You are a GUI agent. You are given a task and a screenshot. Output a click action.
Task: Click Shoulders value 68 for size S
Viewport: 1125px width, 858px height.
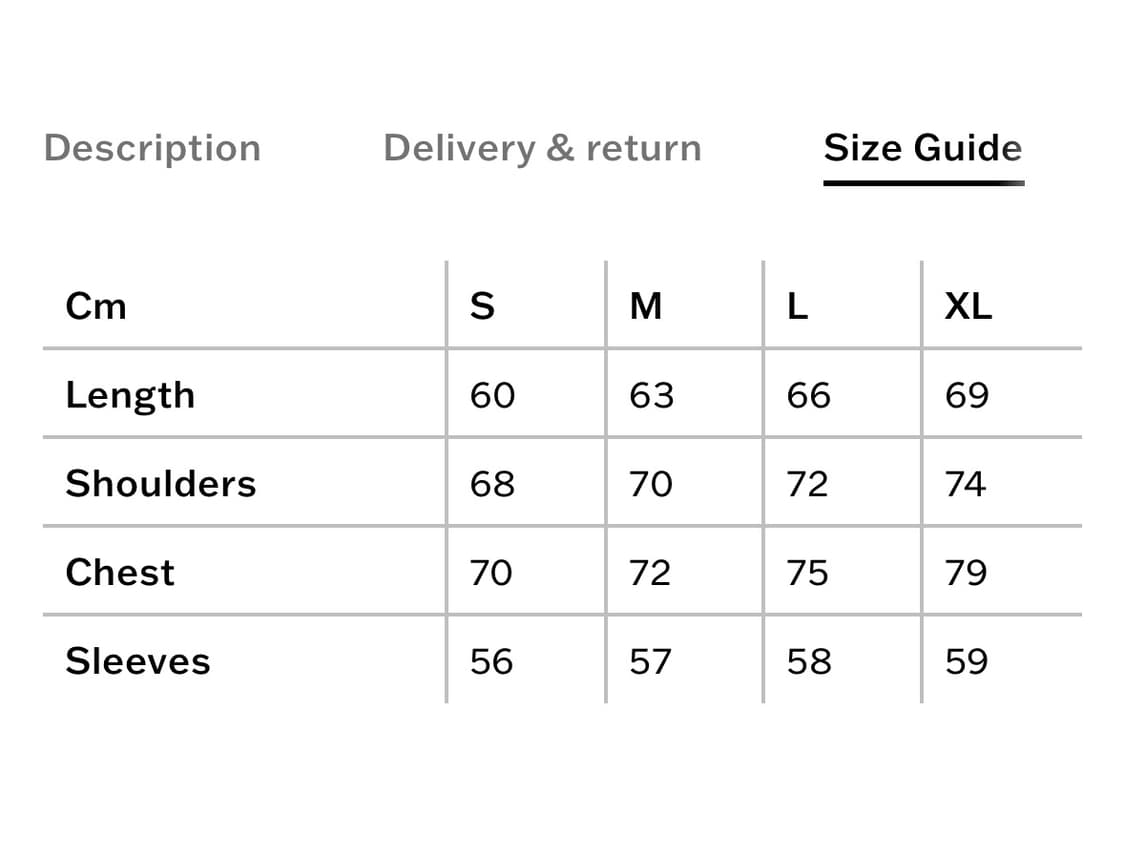click(492, 484)
